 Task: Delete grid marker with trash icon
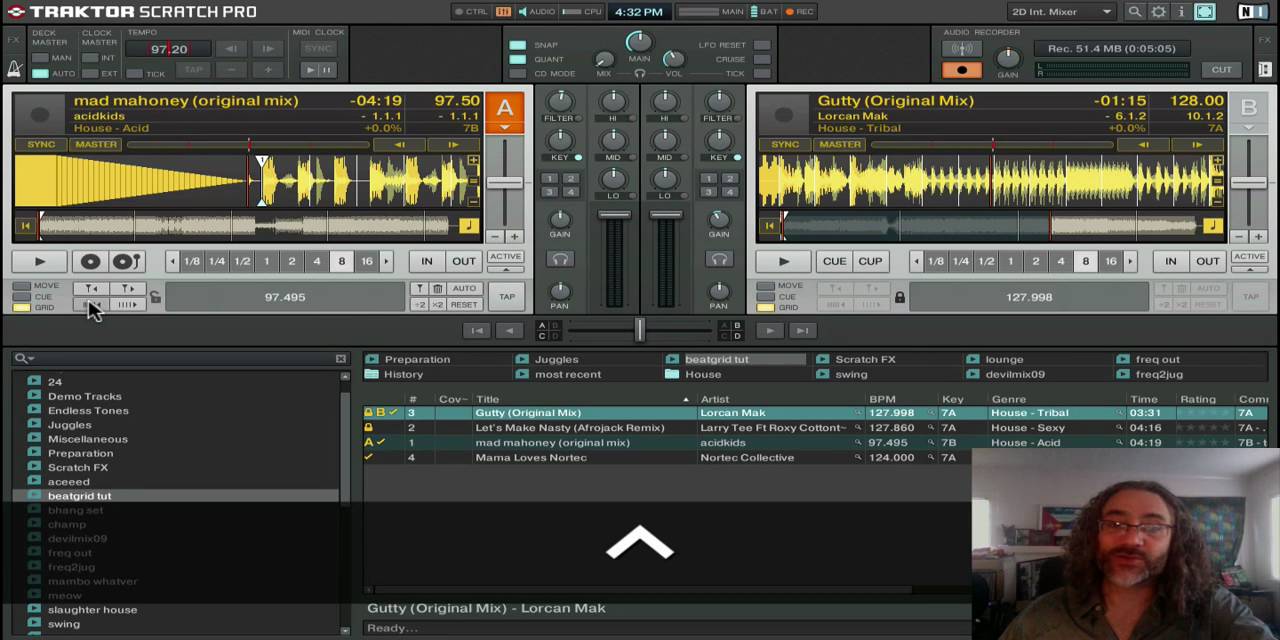point(437,289)
